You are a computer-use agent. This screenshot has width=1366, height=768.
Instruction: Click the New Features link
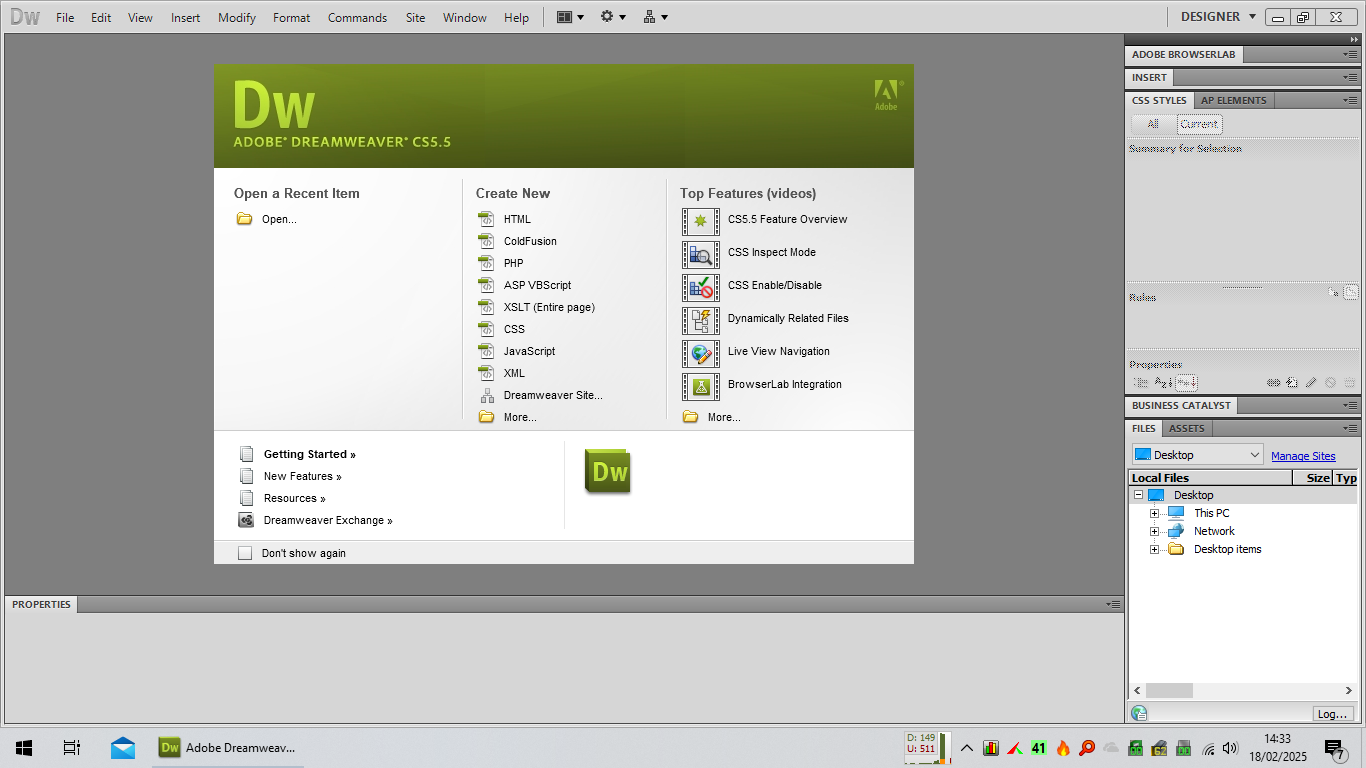pos(303,476)
